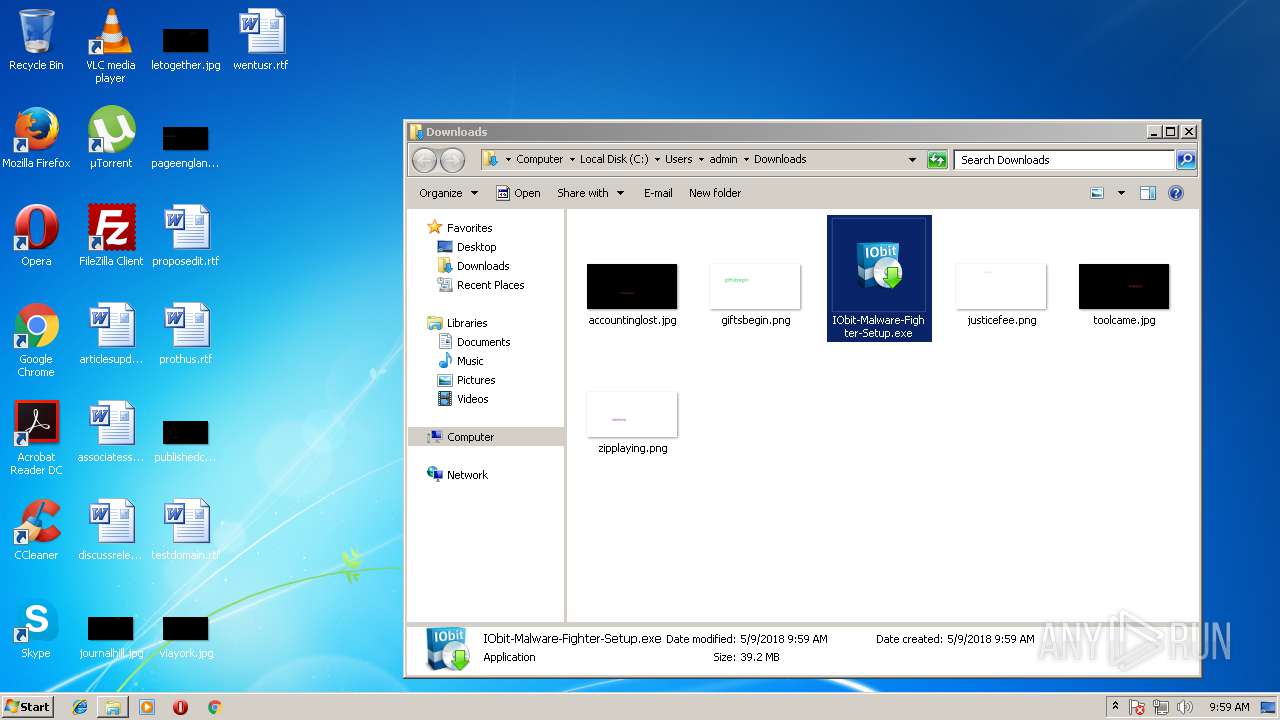The image size is (1280, 720).
Task: Select wentusr.rtf file on desktop
Action: coord(260,41)
